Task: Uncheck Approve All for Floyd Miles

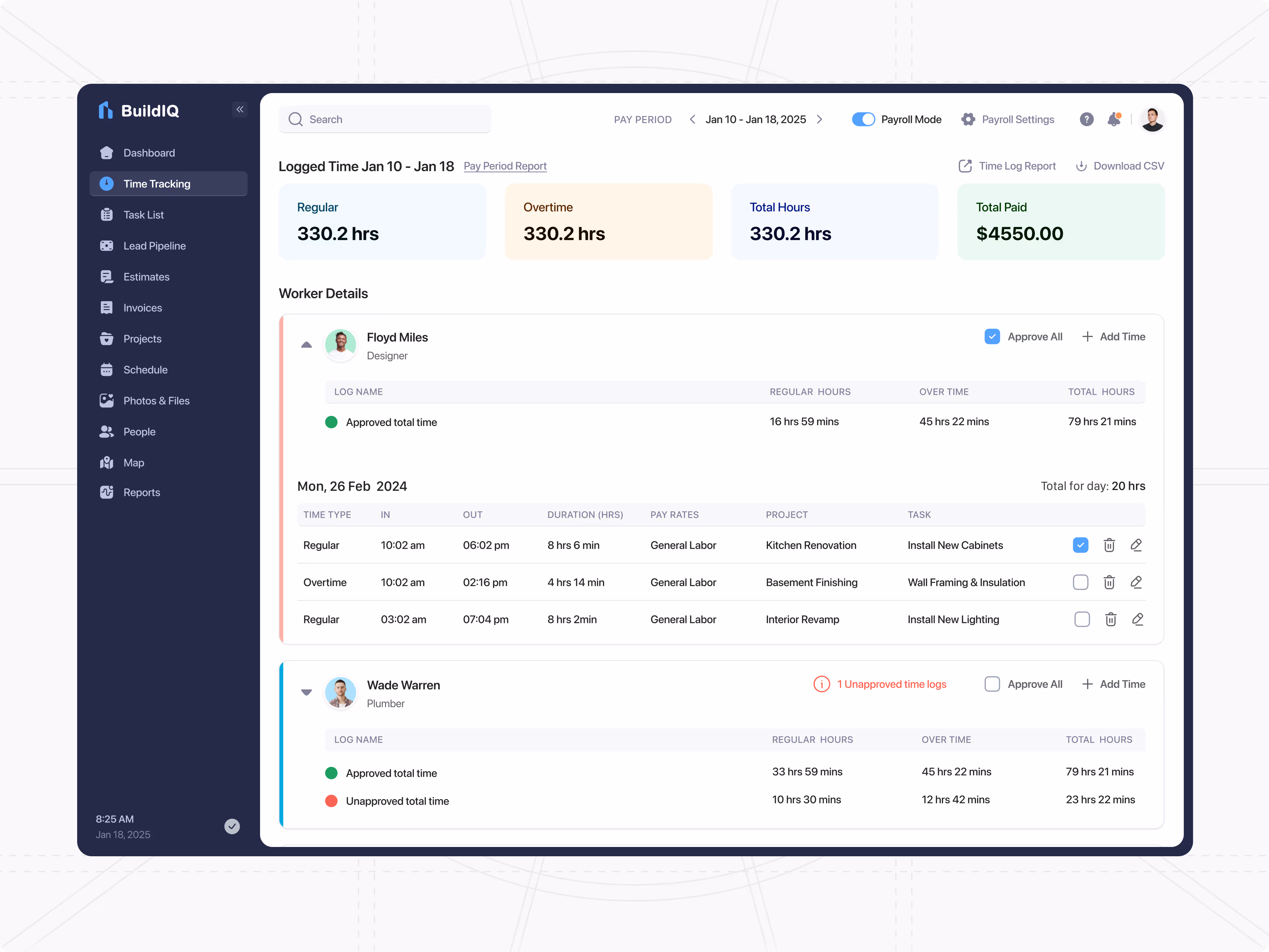Action: tap(992, 337)
